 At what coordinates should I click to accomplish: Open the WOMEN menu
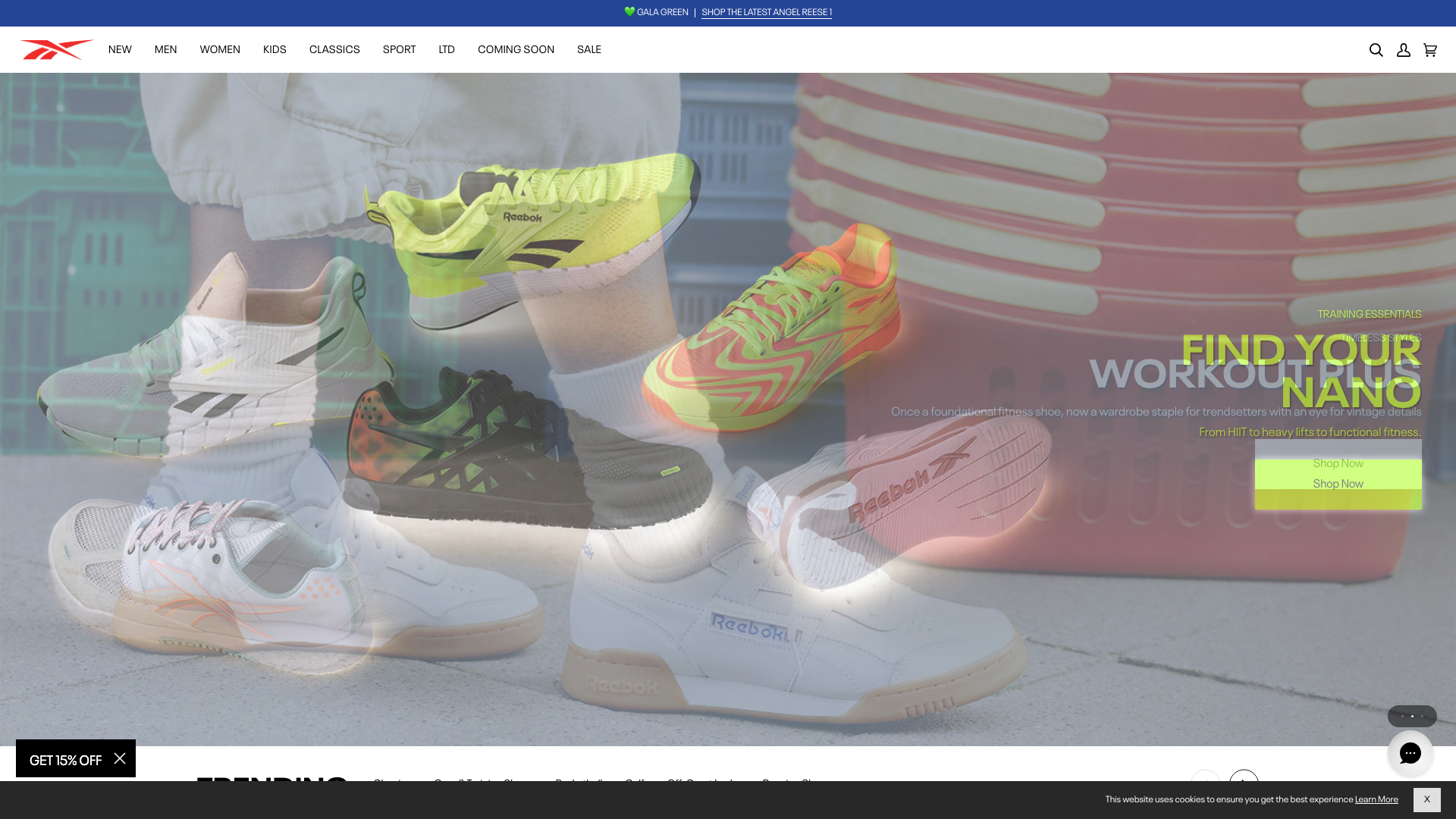(x=220, y=49)
